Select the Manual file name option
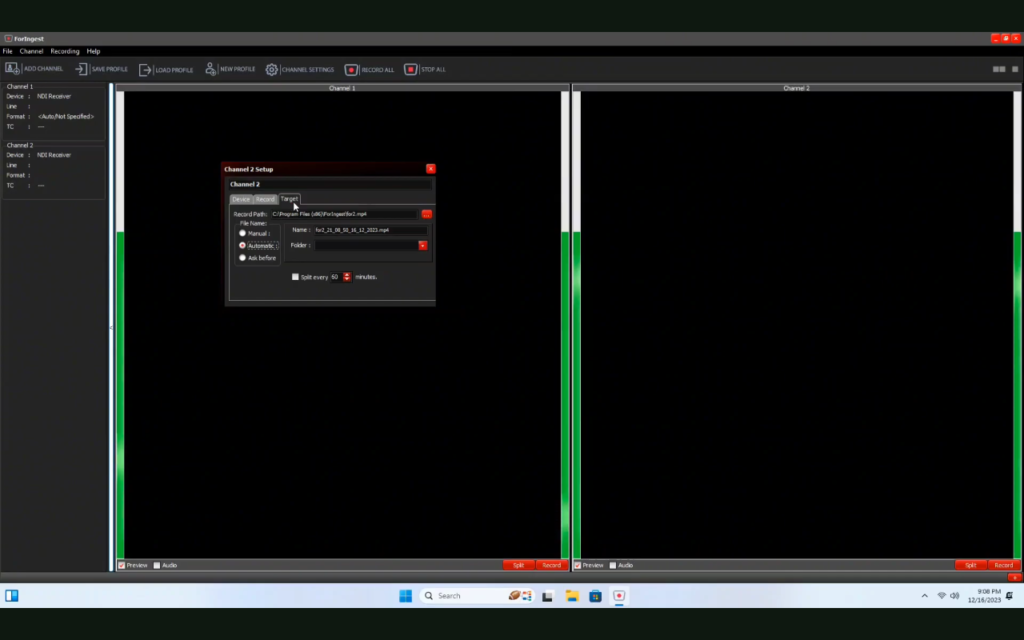 242,233
